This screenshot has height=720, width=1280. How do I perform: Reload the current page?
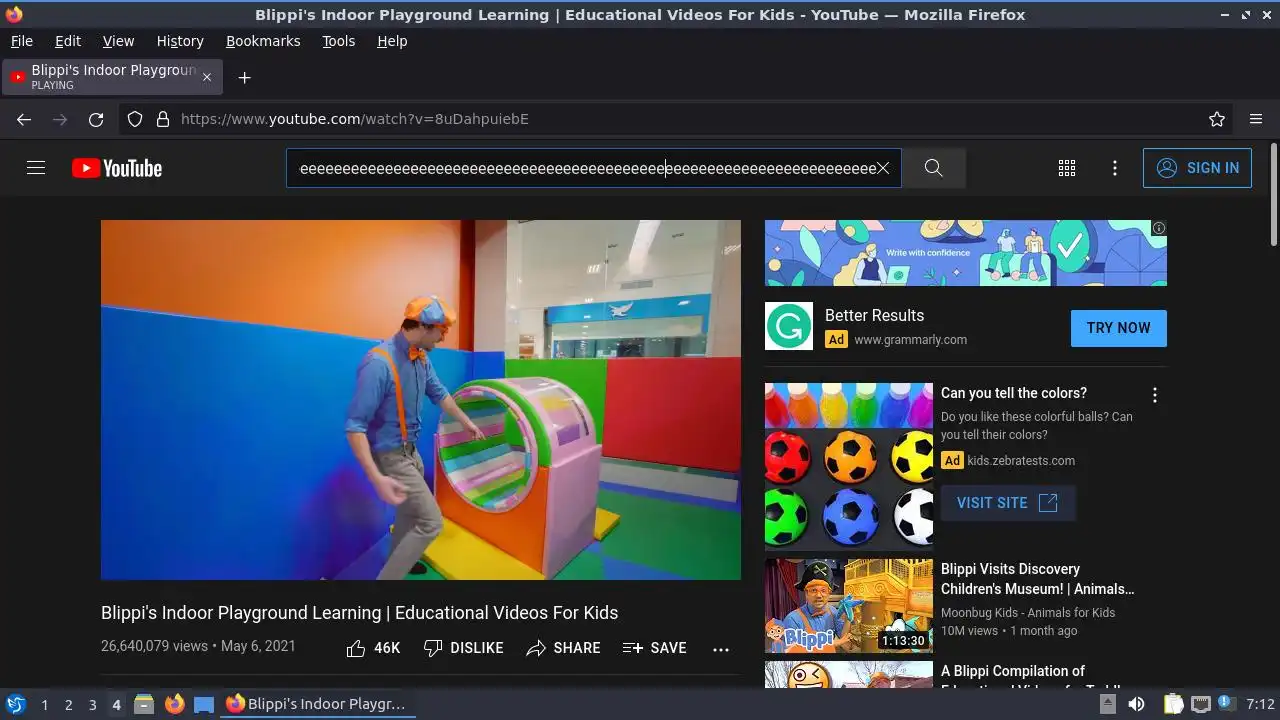96,119
